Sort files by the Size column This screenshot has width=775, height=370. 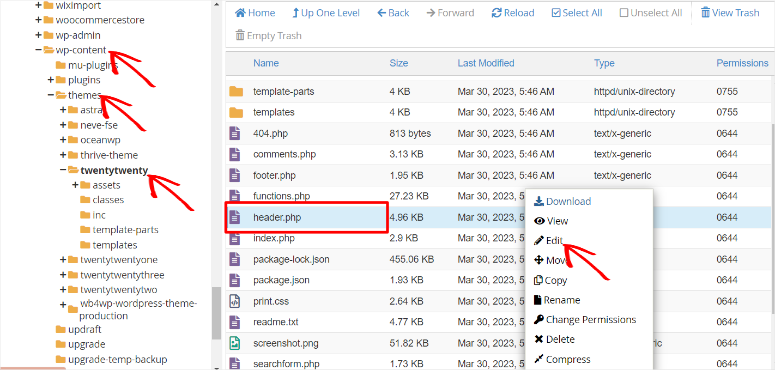click(399, 63)
